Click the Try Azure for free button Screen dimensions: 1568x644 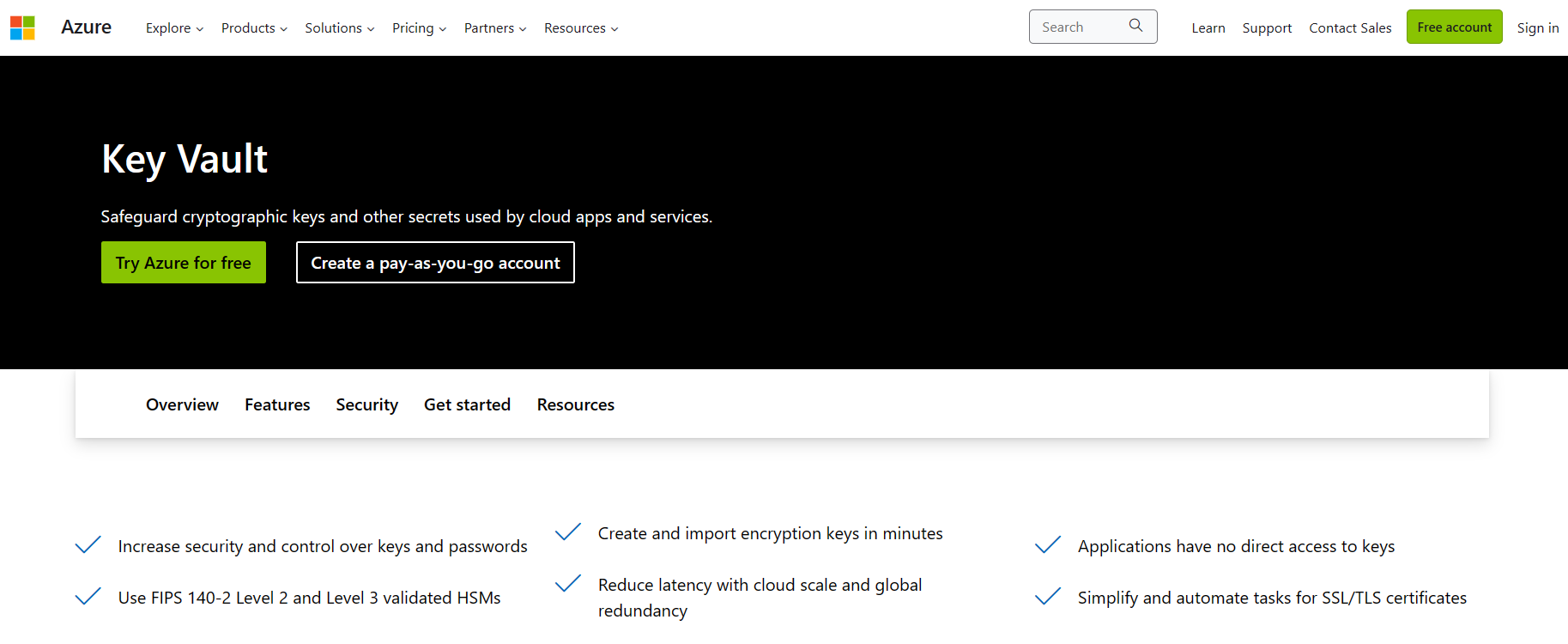point(184,262)
